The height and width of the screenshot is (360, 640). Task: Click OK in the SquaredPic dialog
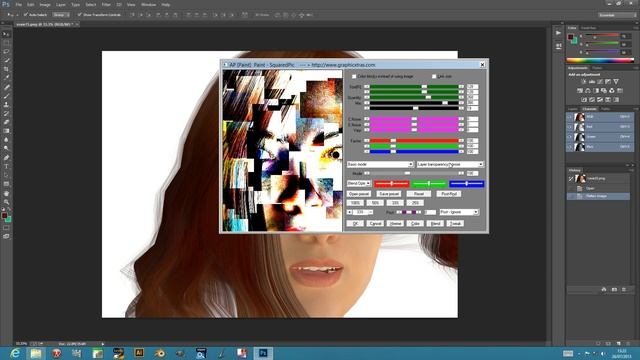355,224
